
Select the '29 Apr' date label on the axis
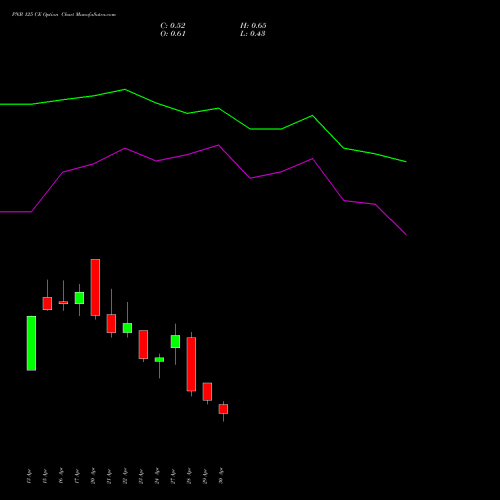tap(205, 476)
